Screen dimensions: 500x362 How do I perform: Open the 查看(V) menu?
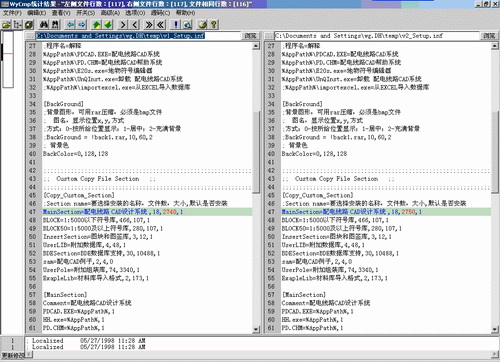(x=61, y=13)
